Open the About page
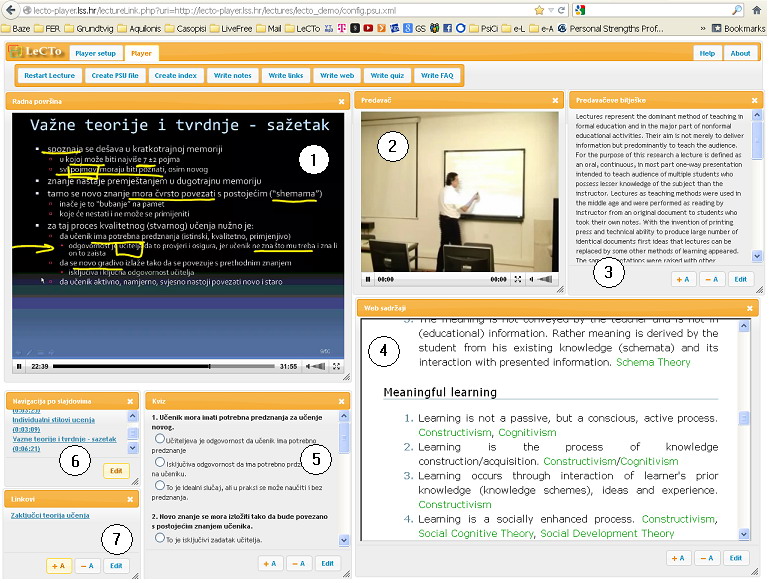Screen dimensions: 771x583 pyautogui.click(x=740, y=53)
